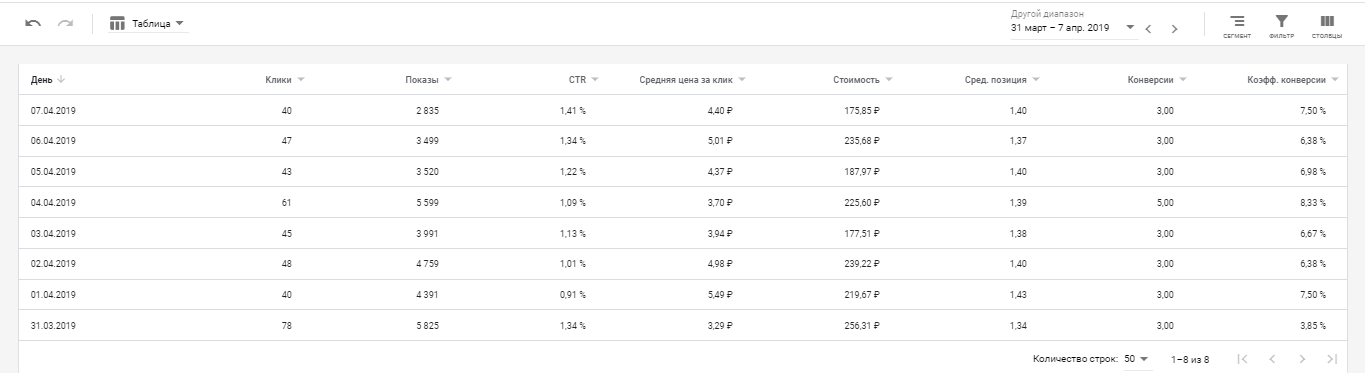This screenshot has height=373, width=1365.
Task: Open the Клики column header menu
Action: 285,79
